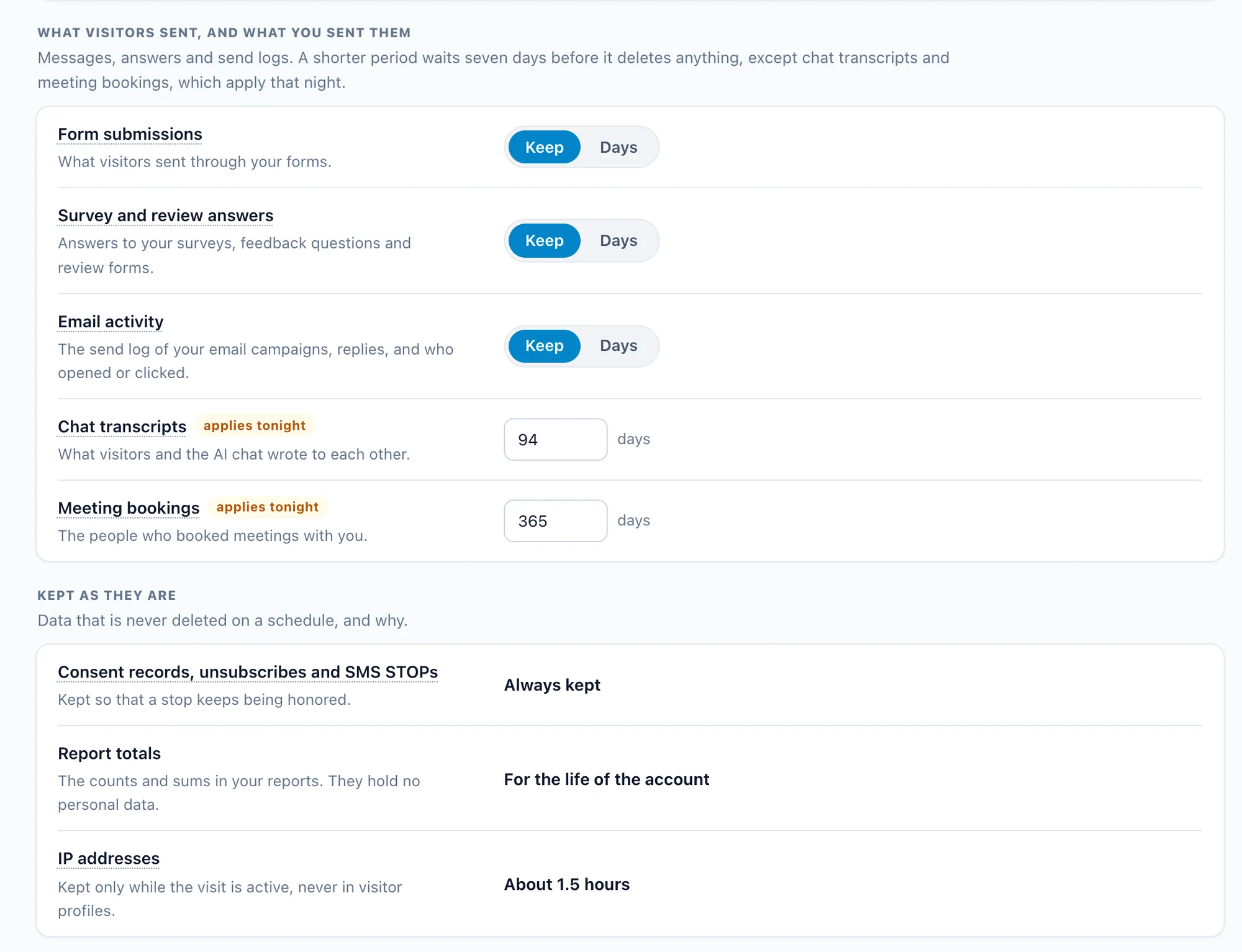Open the Survey and review answers link
This screenshot has width=1242, height=952.
(x=165, y=215)
